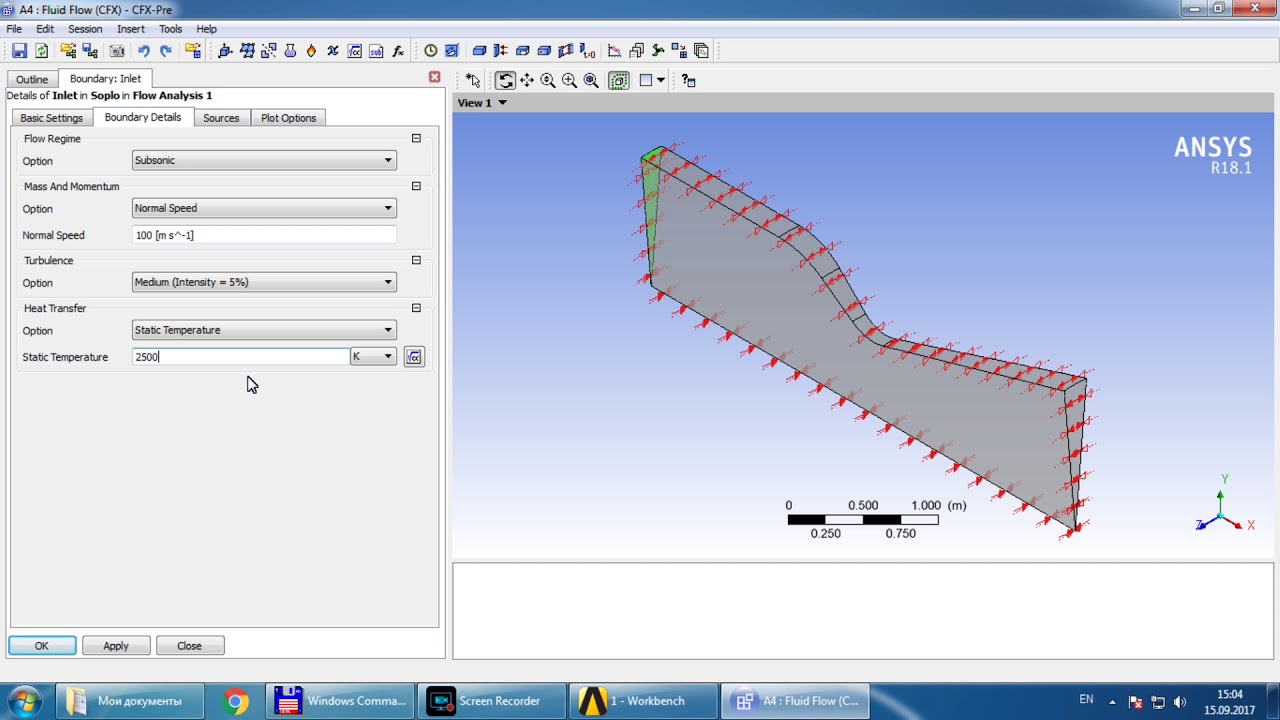Collapse the Mass And Momentum section
Viewport: 1280px width, 720px height.
coord(416,186)
